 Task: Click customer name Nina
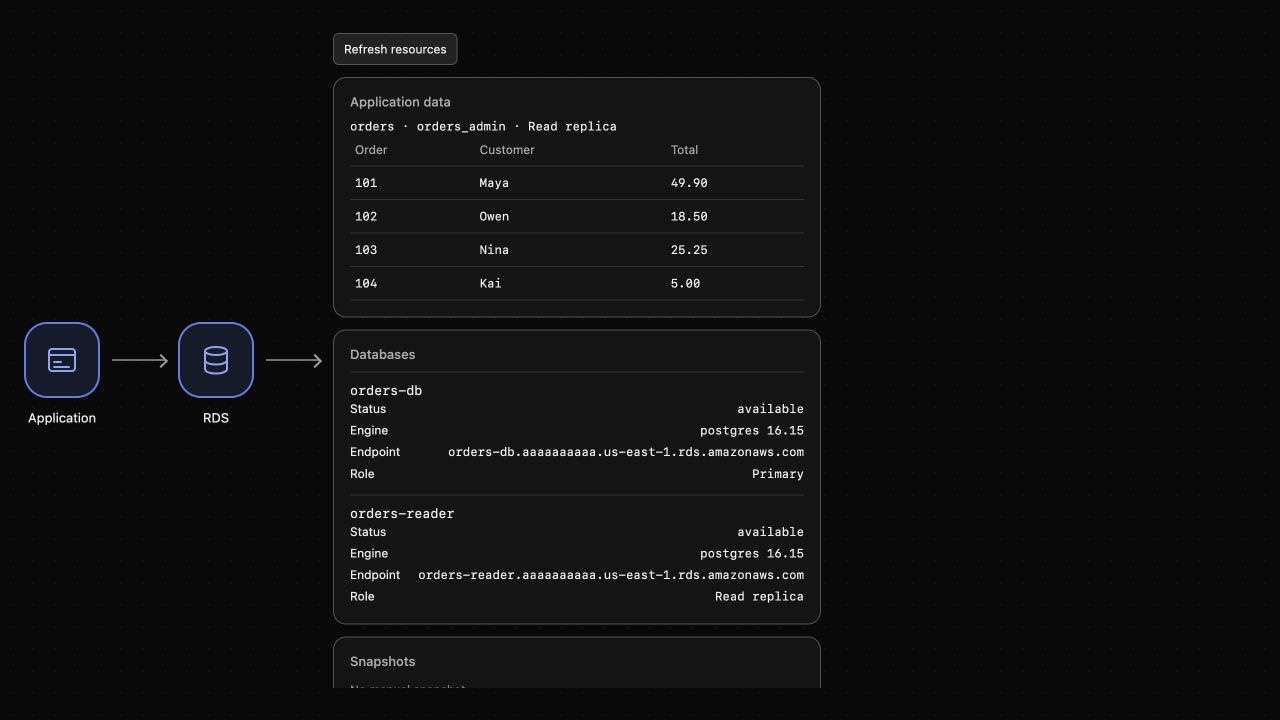pos(494,250)
